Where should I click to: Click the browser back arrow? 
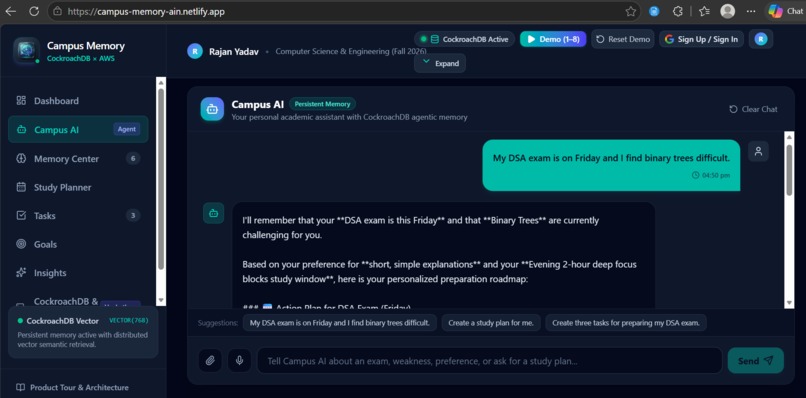10,11
